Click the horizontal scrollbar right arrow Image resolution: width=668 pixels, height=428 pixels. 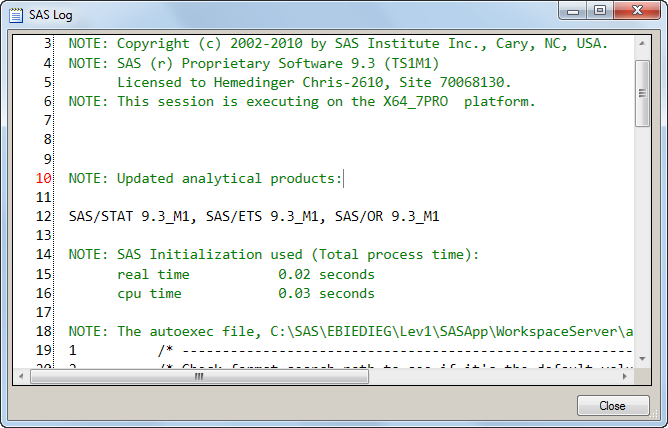[x=625, y=376]
